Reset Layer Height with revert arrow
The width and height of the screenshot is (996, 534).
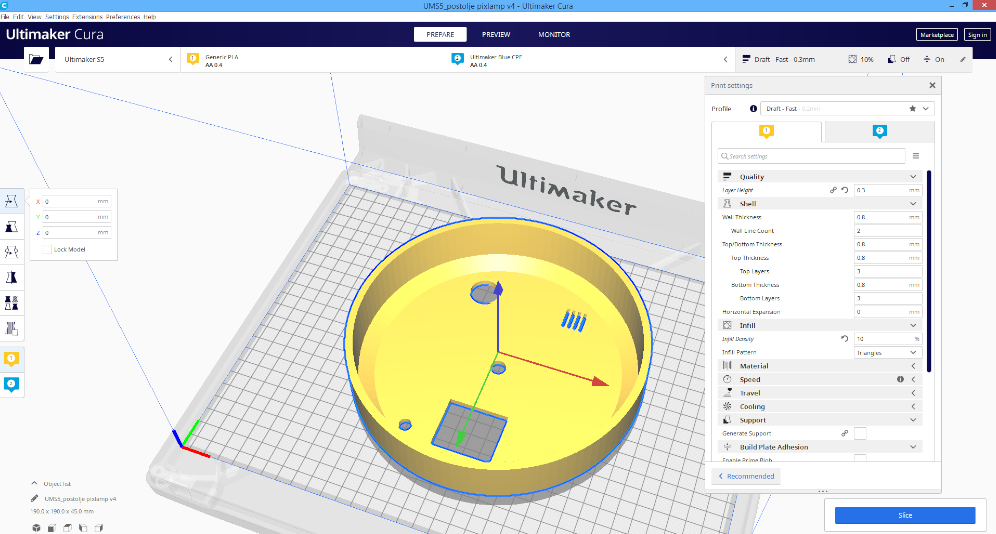pos(845,190)
